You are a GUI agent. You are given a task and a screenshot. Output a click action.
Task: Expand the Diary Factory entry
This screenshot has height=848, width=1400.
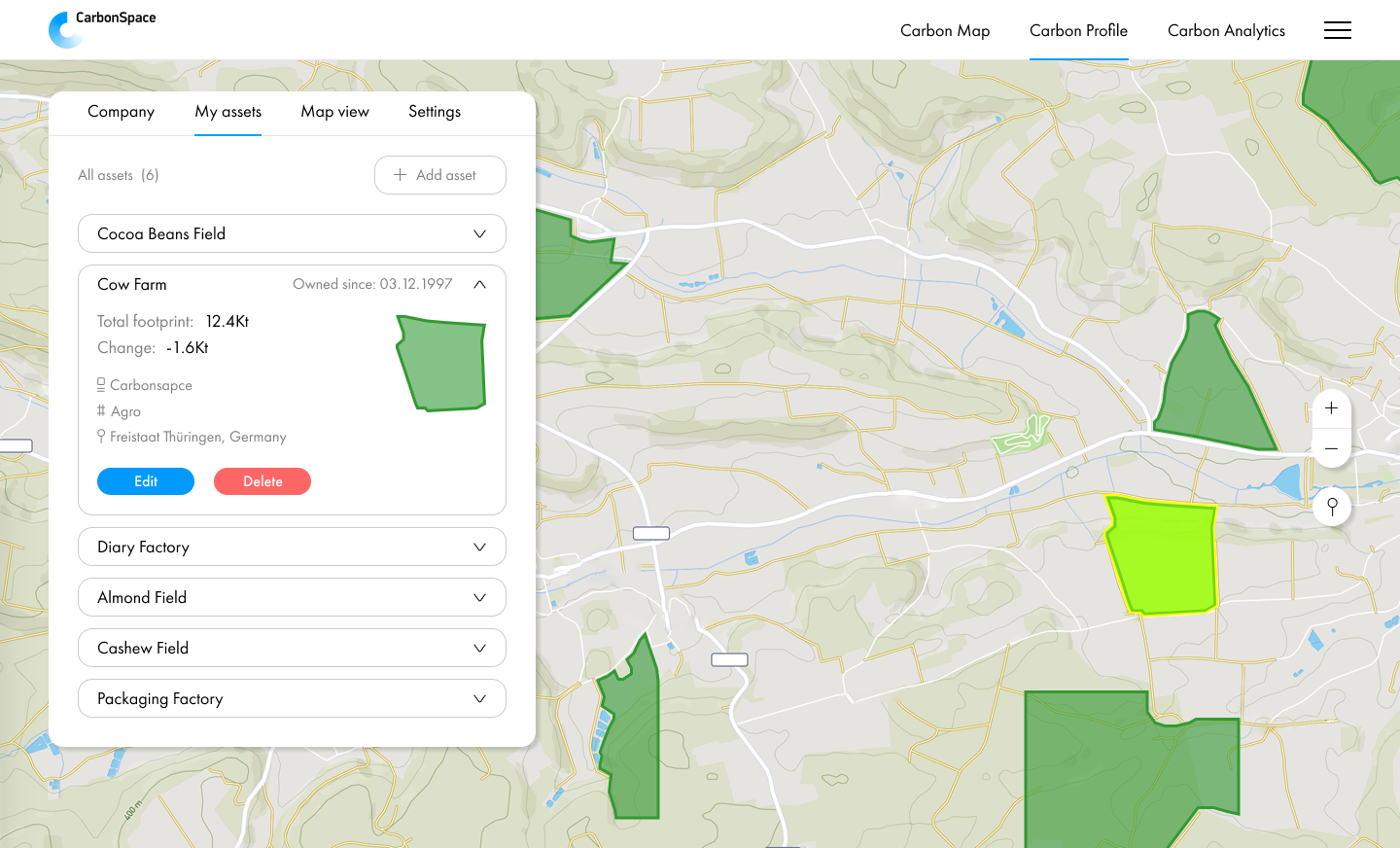[478, 547]
